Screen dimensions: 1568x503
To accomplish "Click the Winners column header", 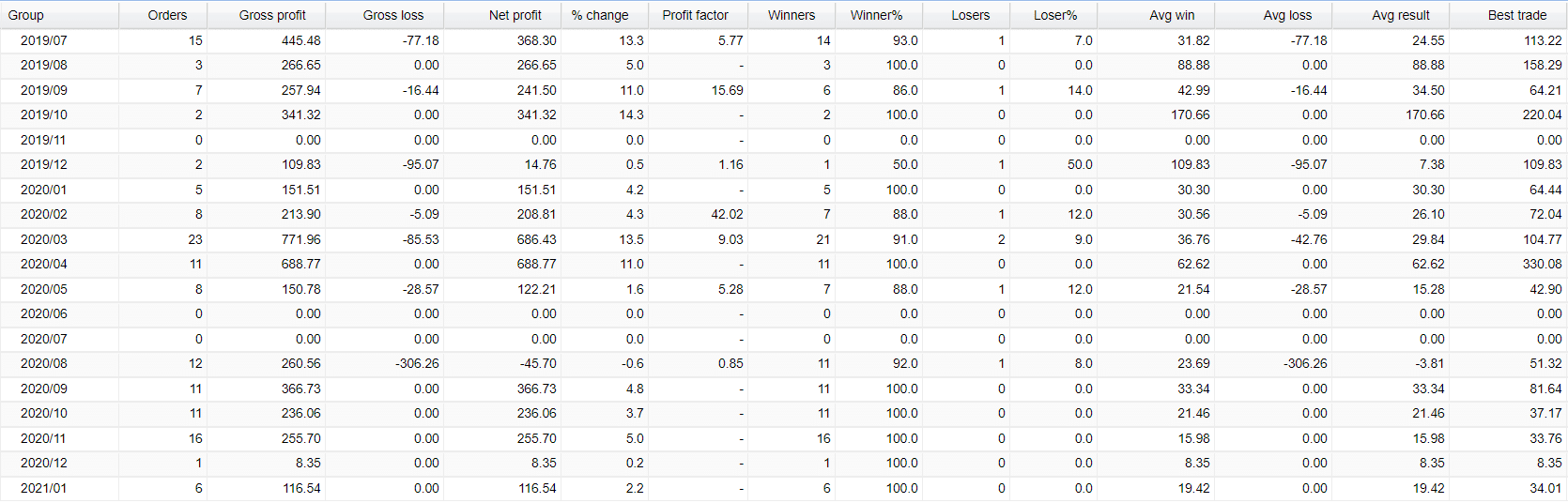I will (792, 15).
